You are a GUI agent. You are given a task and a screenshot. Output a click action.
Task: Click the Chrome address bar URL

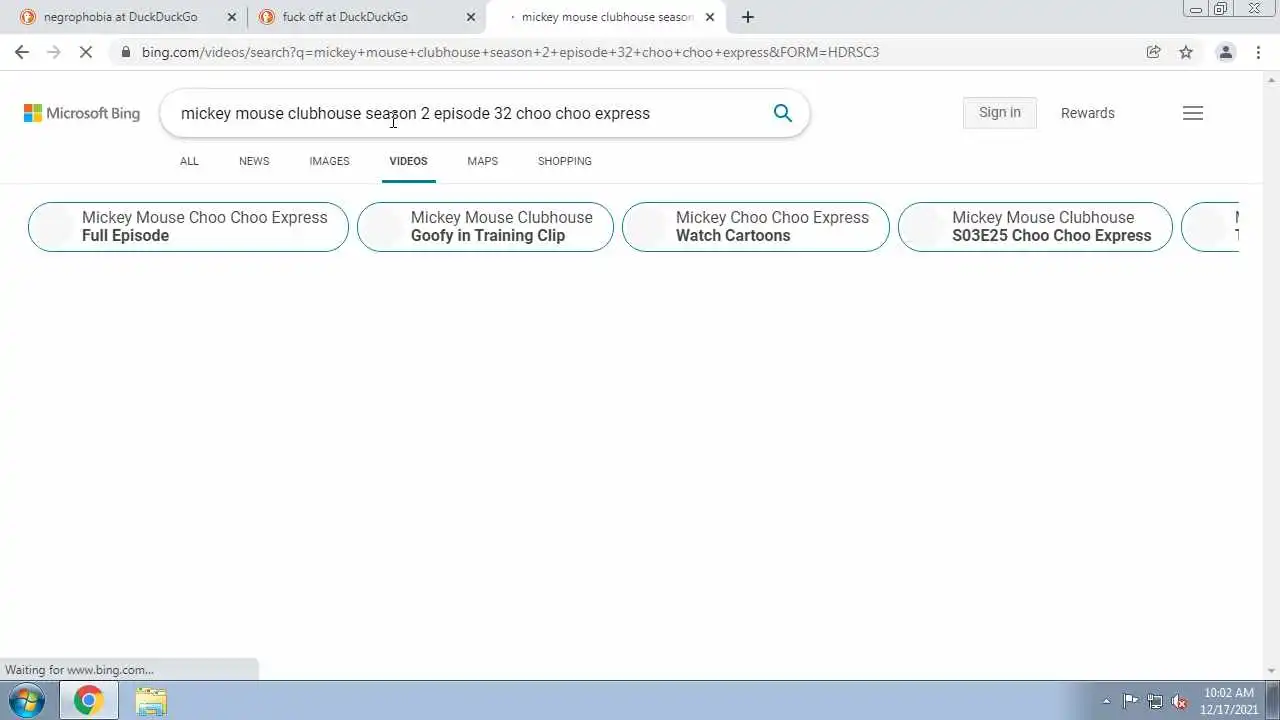[x=510, y=52]
